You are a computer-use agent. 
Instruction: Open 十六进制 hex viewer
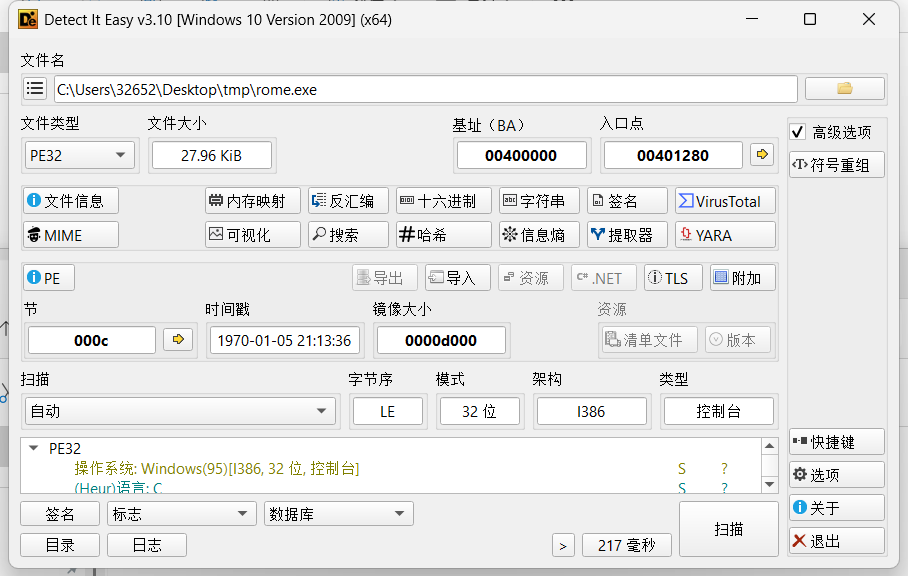[x=444, y=201]
